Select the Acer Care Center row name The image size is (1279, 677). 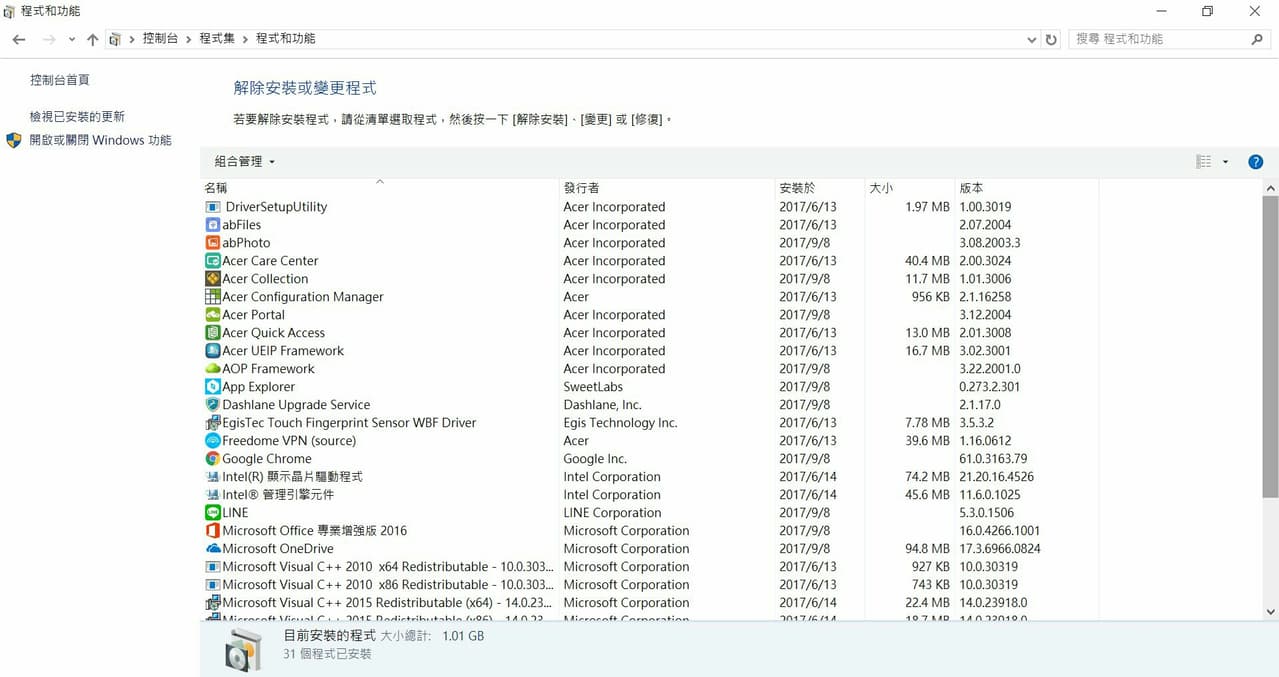270,261
